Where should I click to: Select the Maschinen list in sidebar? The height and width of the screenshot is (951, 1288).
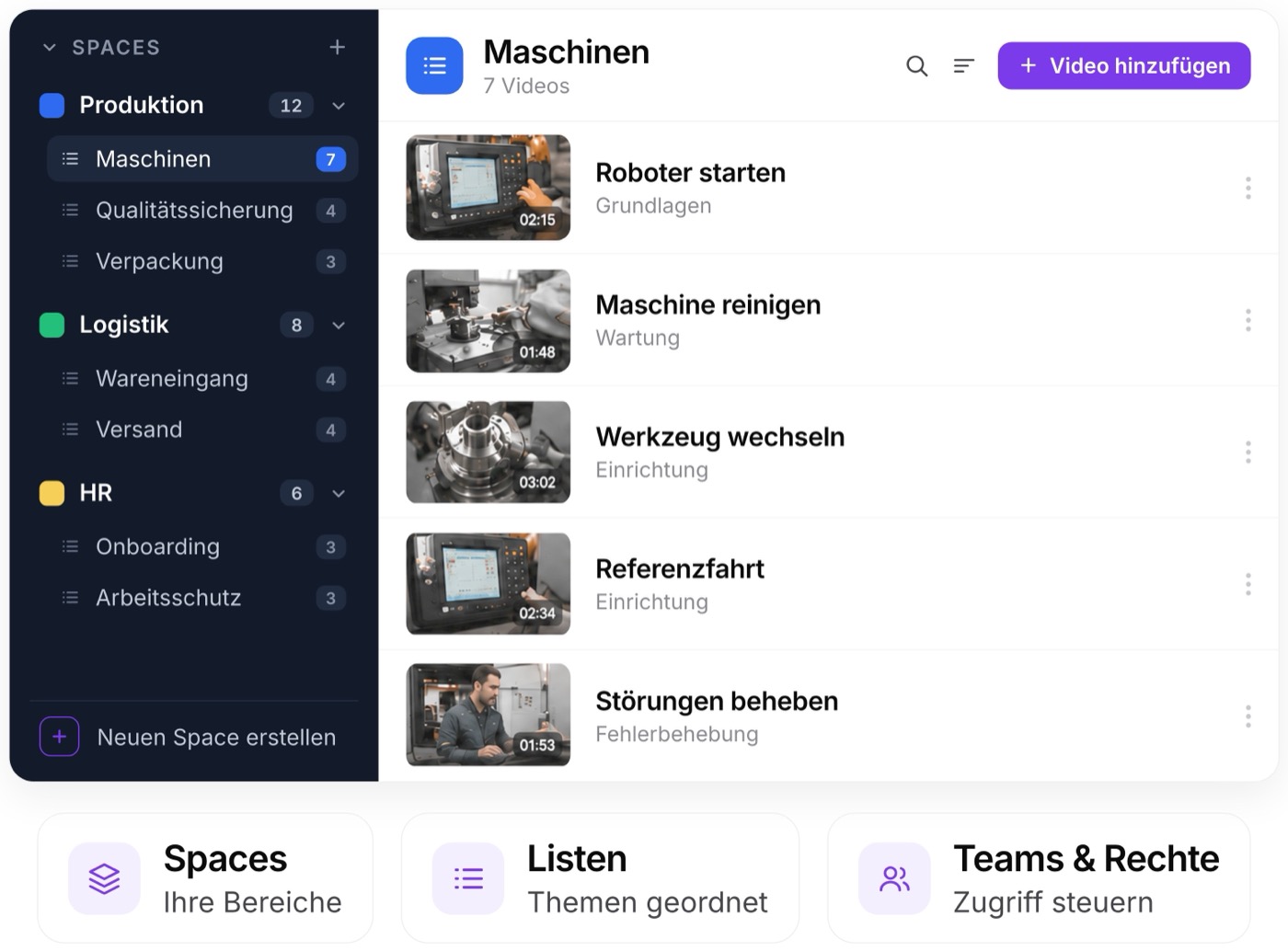tap(202, 159)
